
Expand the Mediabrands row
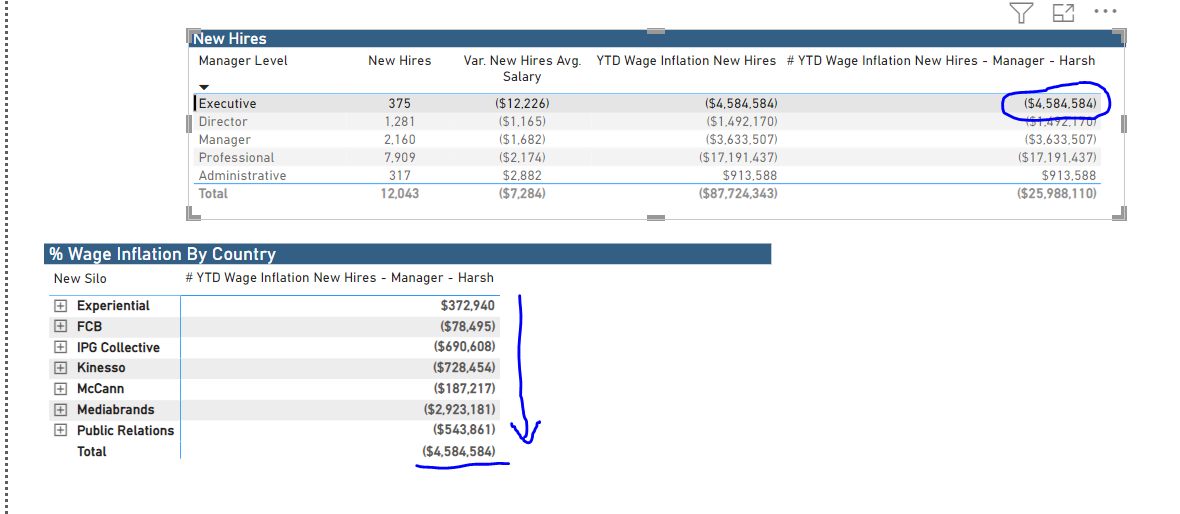click(x=61, y=410)
